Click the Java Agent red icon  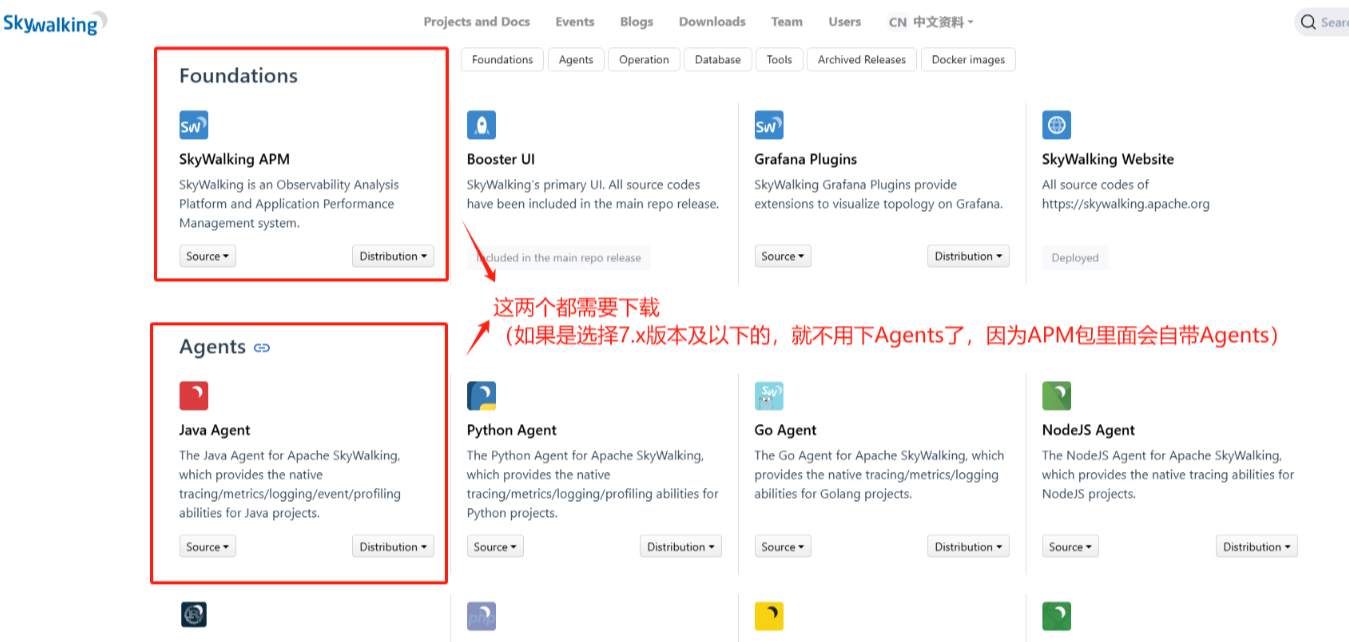pos(194,396)
